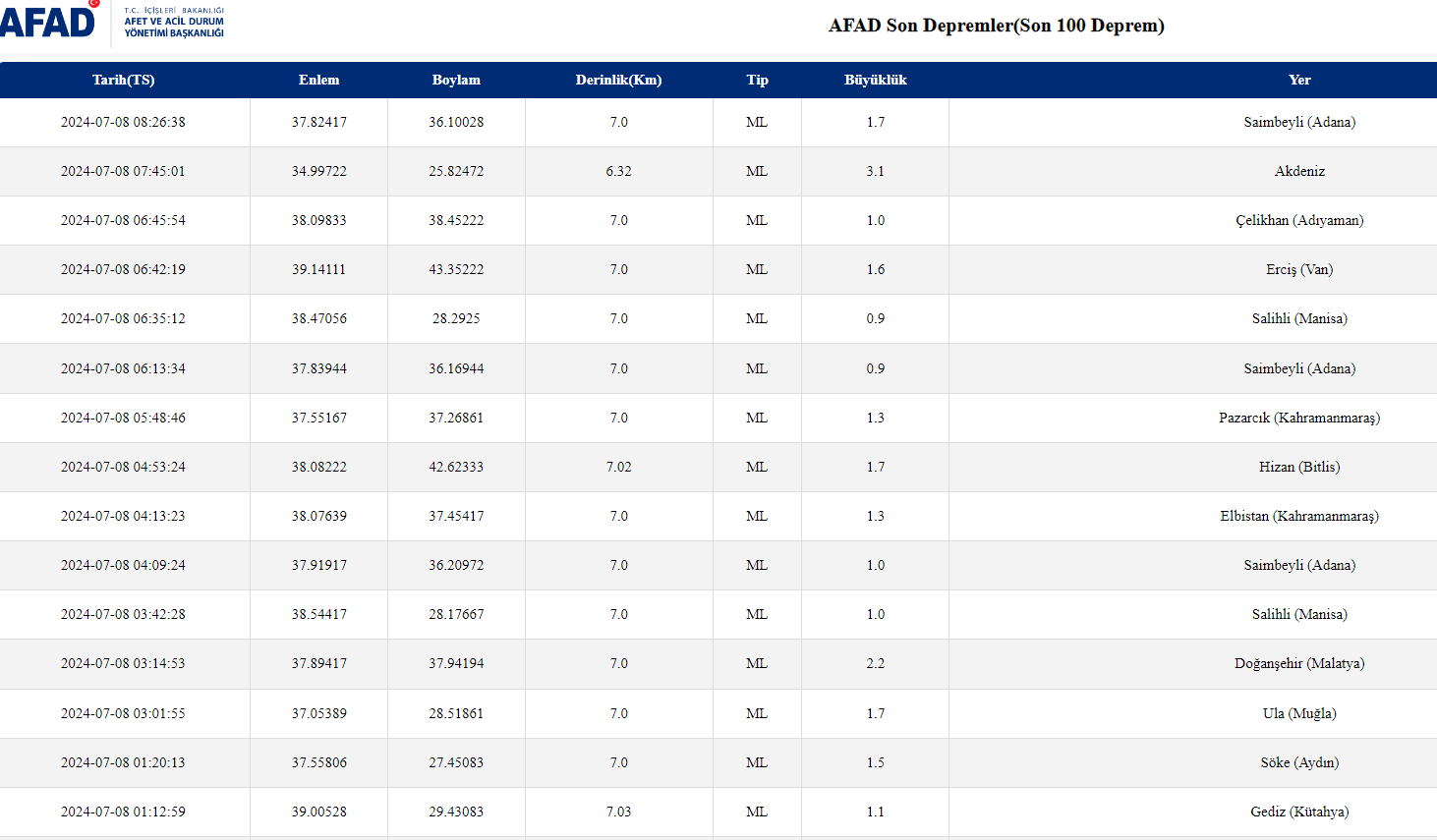Click magnitude value 1.1 in Gediz row
This screenshot has width=1437, height=840.
tap(876, 812)
